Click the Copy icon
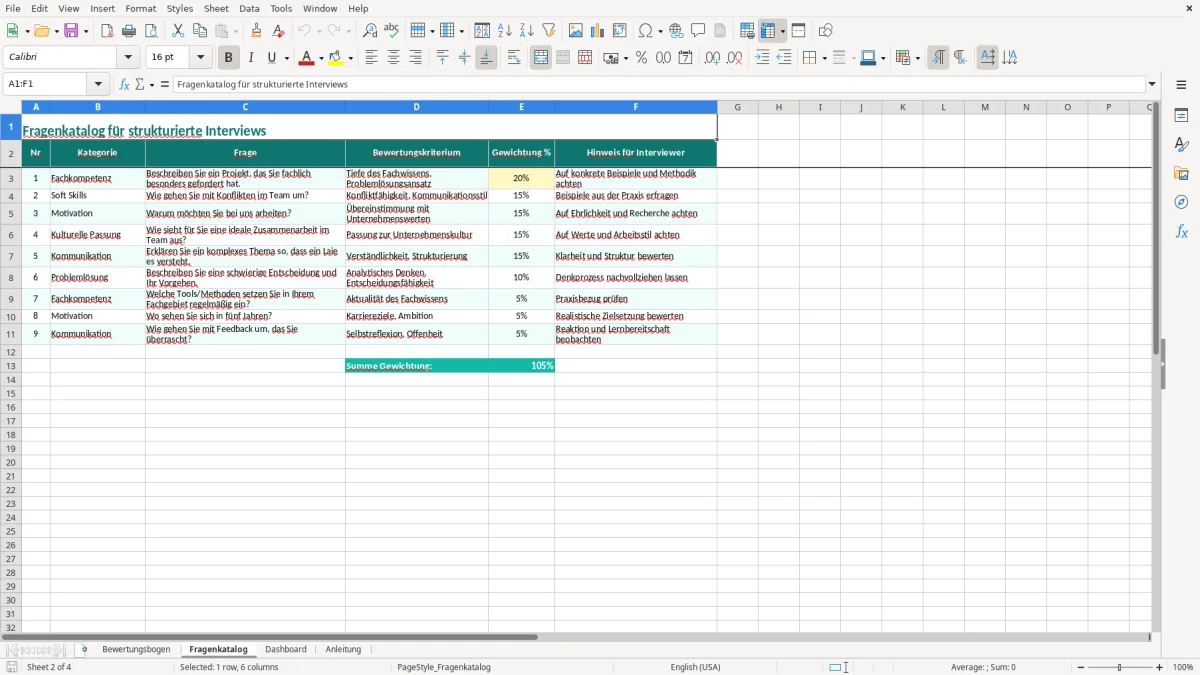 (x=200, y=31)
